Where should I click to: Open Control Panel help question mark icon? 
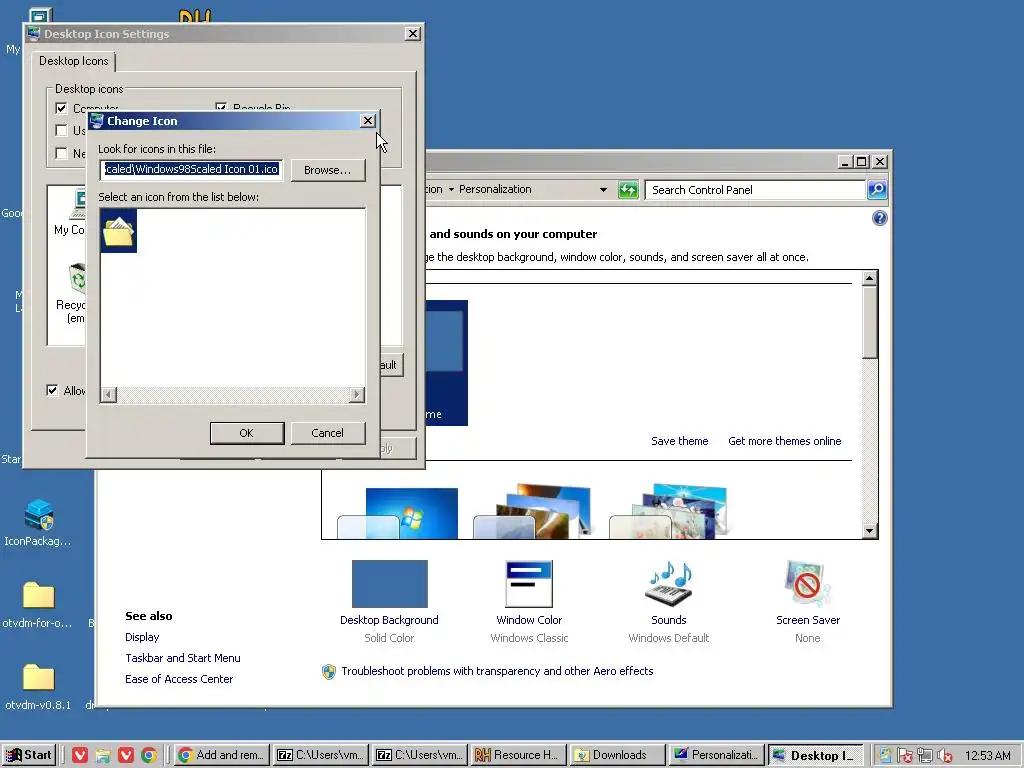(880, 218)
